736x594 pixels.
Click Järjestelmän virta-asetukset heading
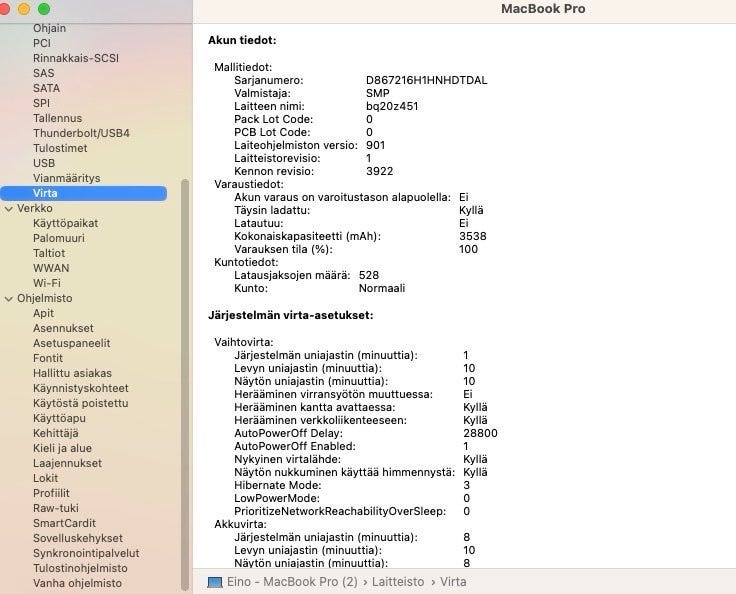pyautogui.click(x=291, y=316)
